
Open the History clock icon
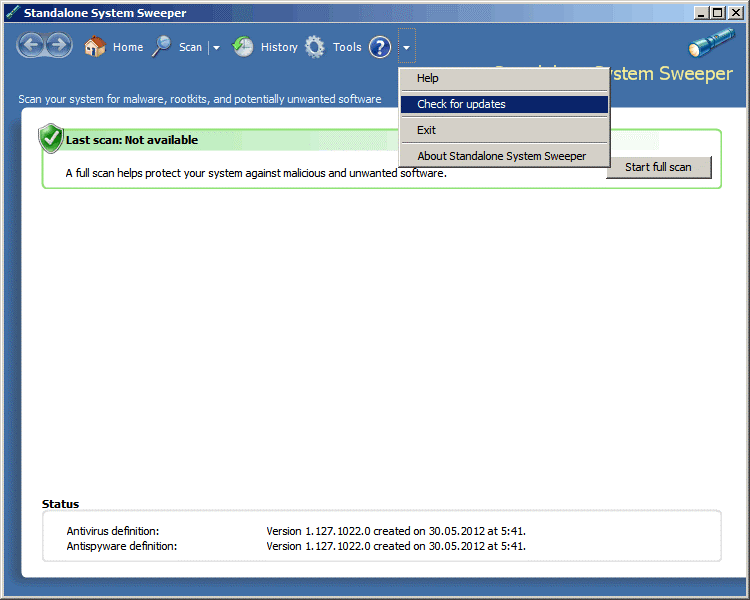click(x=243, y=46)
